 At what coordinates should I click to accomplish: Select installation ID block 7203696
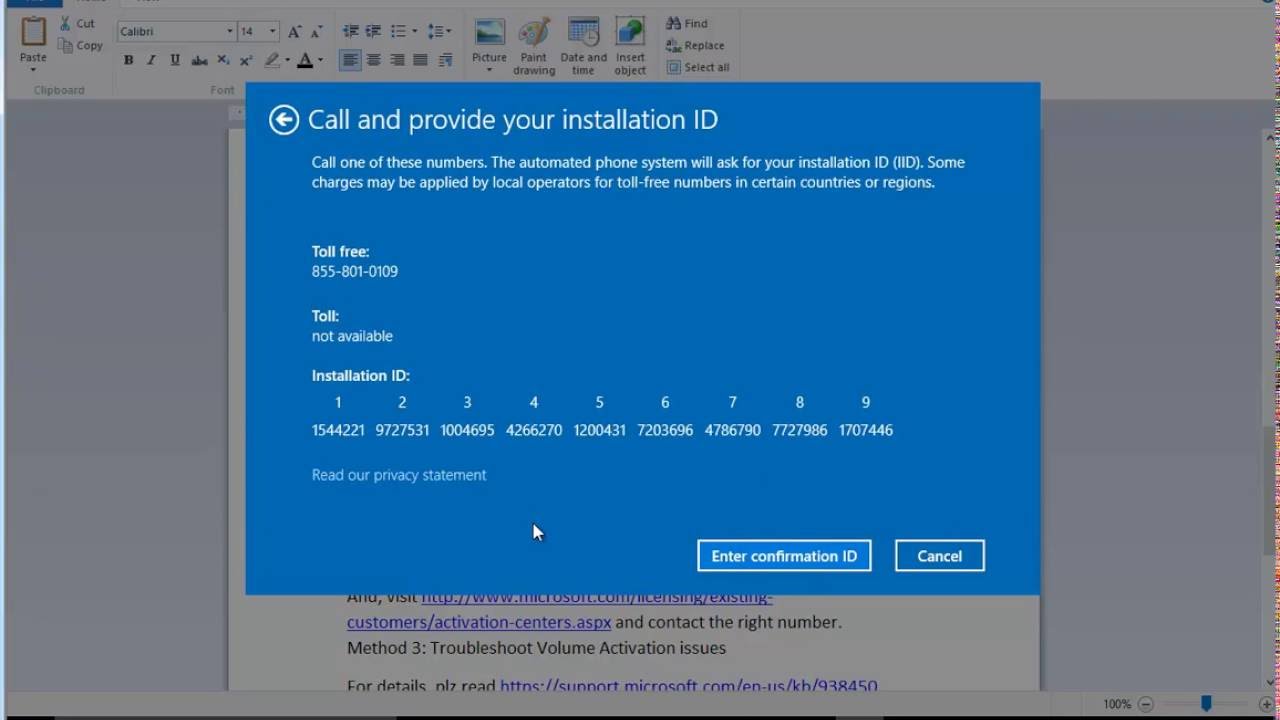click(665, 430)
